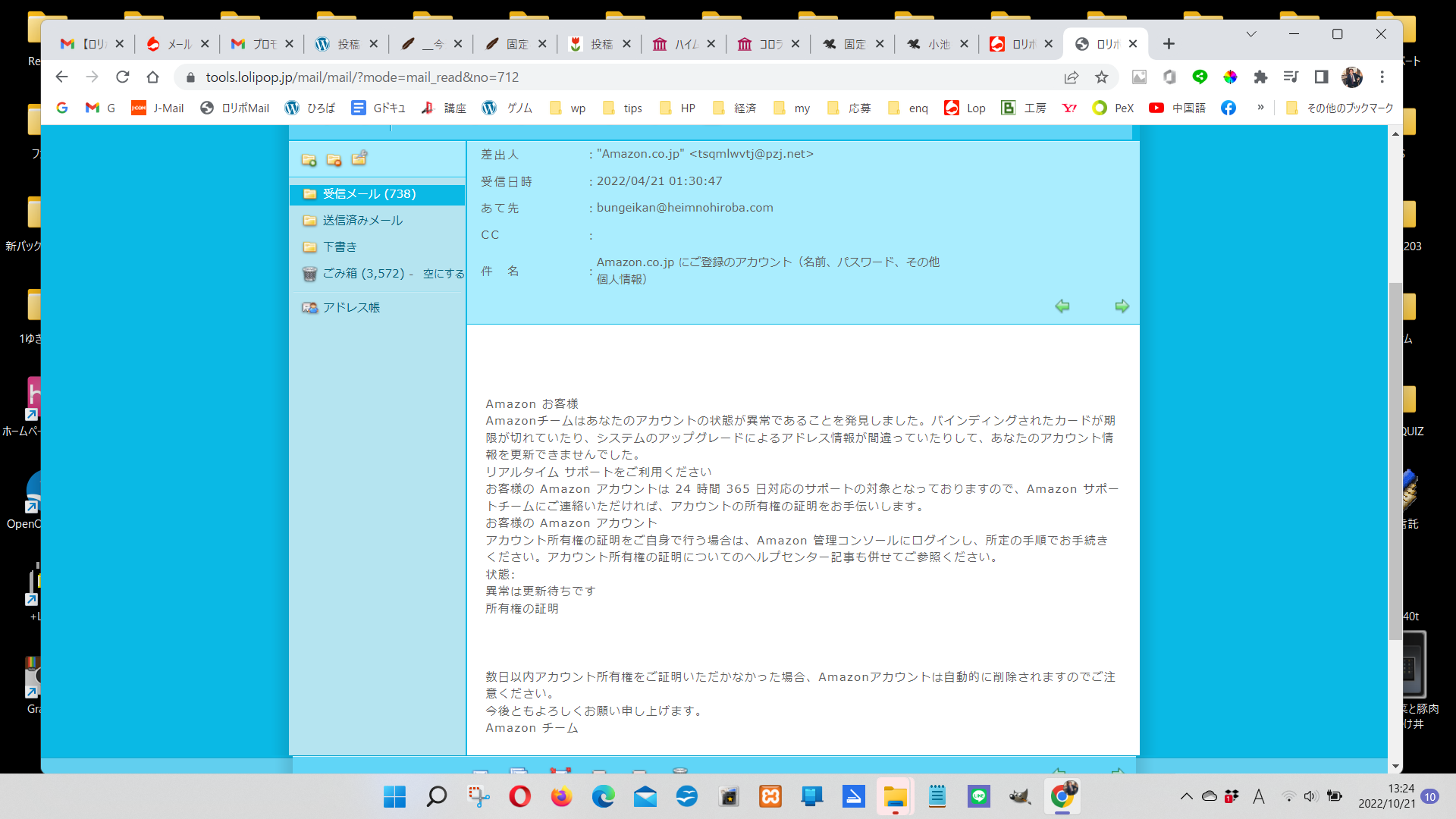
Task: Open the ゲノム bookmark
Action: click(507, 108)
